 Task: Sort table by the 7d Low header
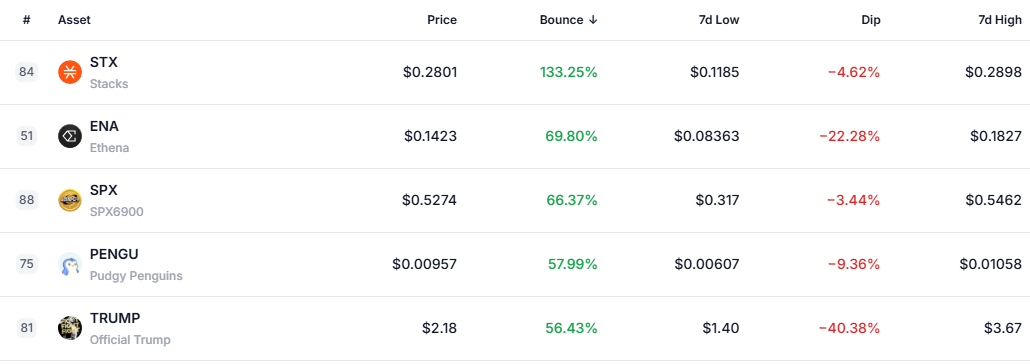[718, 20]
